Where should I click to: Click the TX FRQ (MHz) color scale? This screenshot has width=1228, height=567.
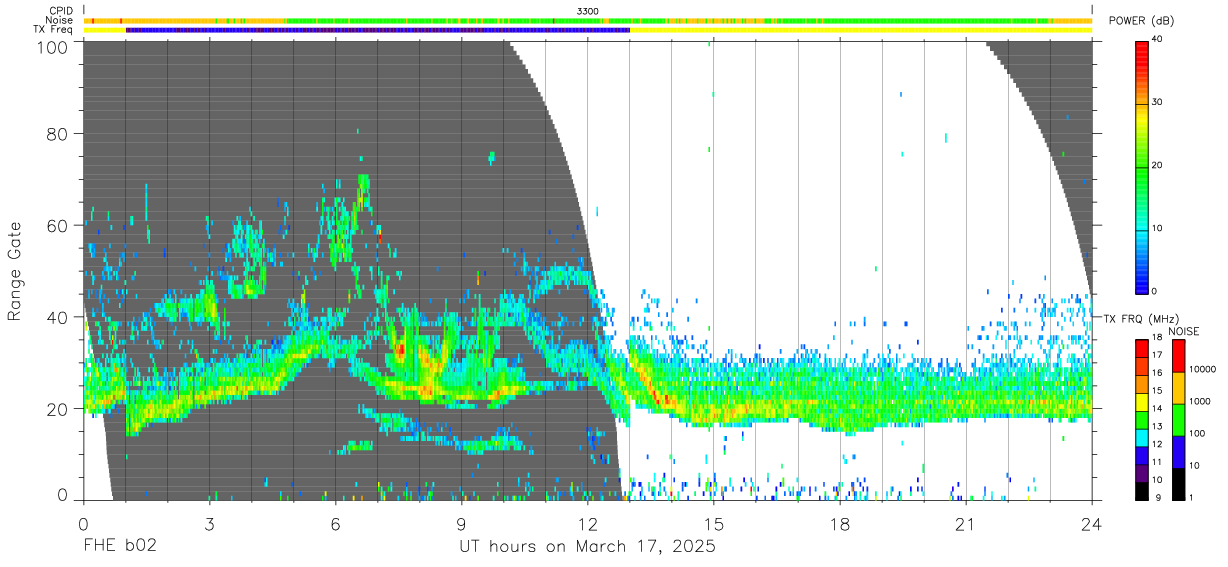point(1142,420)
